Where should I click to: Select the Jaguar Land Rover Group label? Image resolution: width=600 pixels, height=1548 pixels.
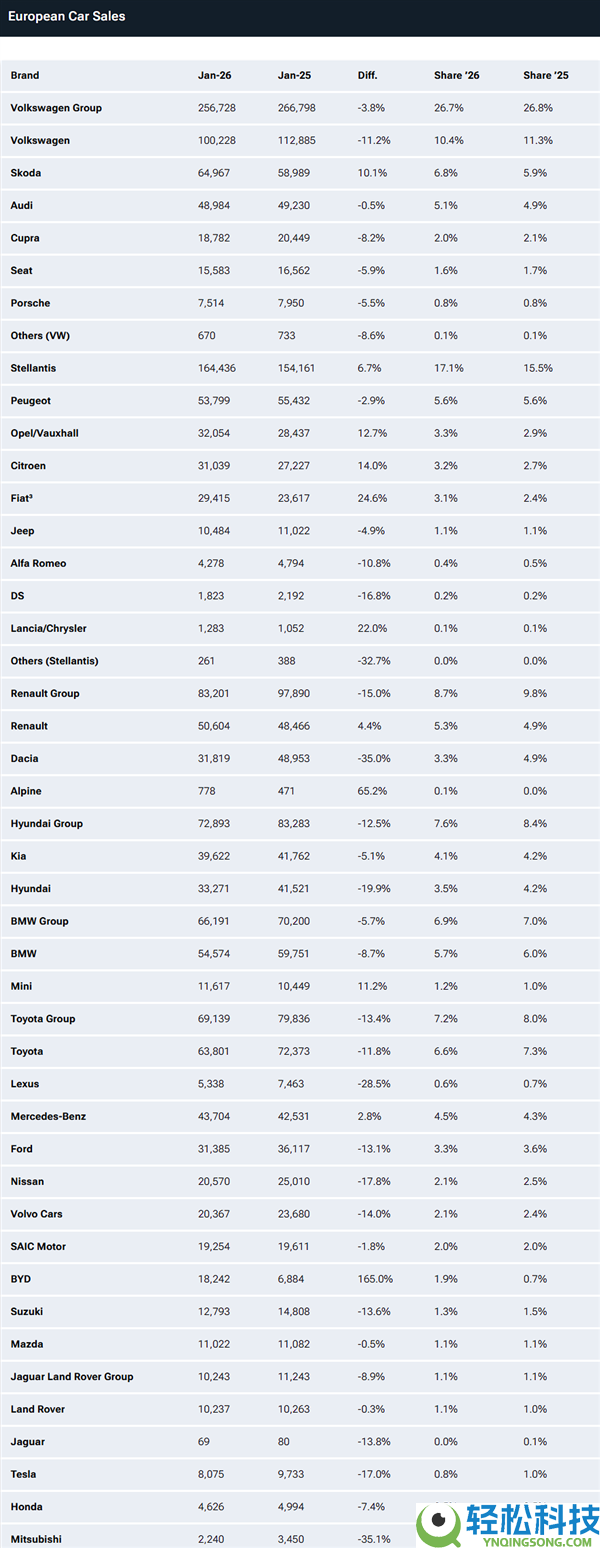72,1377
